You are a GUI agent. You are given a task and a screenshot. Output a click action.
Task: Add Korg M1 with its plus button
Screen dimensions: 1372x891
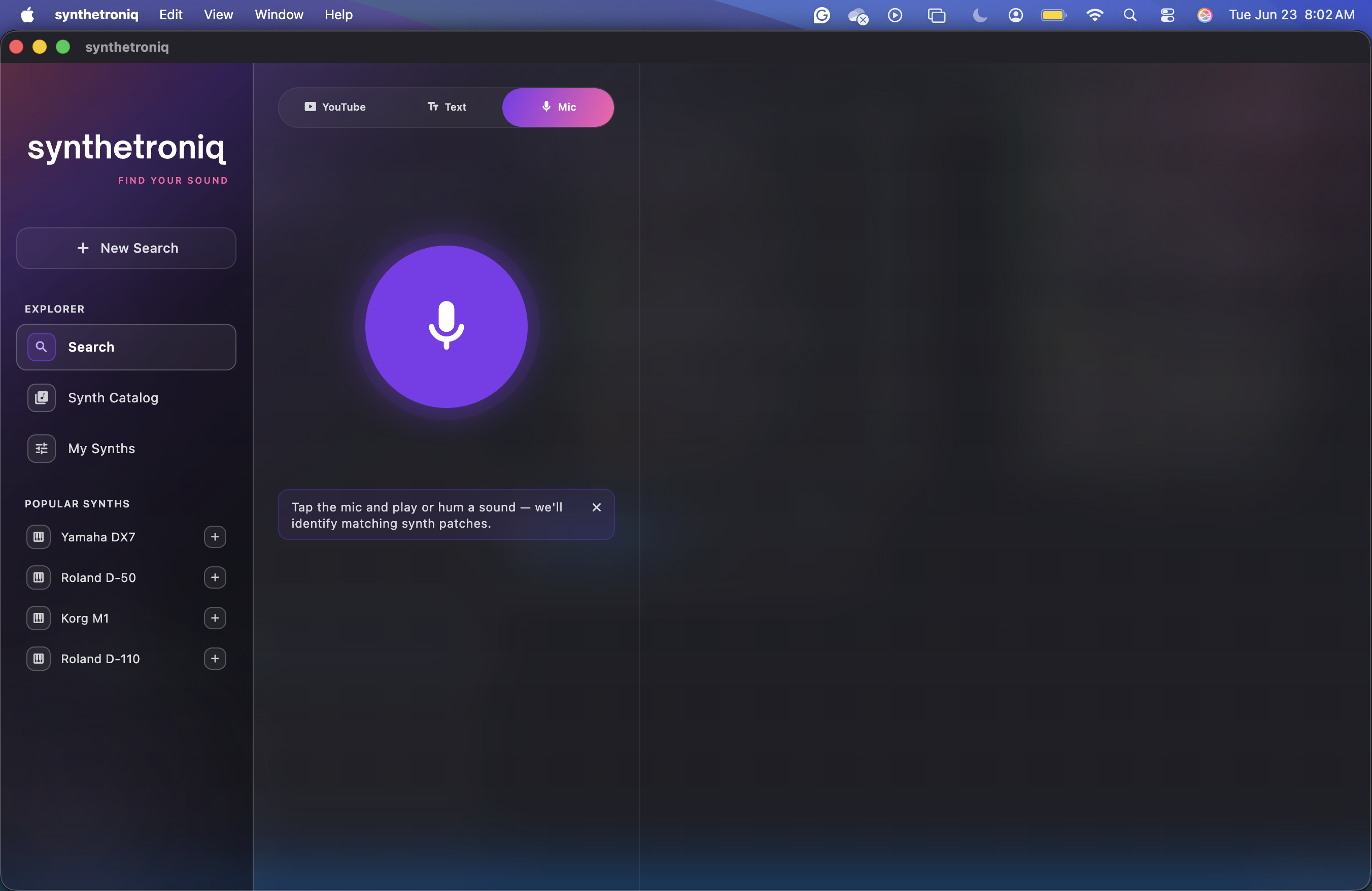[x=215, y=618]
